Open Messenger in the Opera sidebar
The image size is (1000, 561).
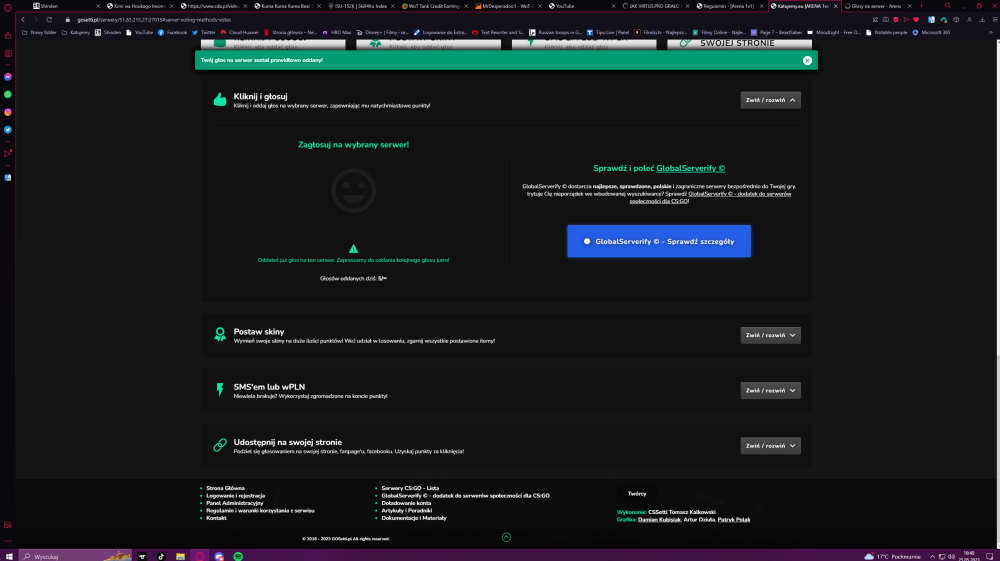8,77
